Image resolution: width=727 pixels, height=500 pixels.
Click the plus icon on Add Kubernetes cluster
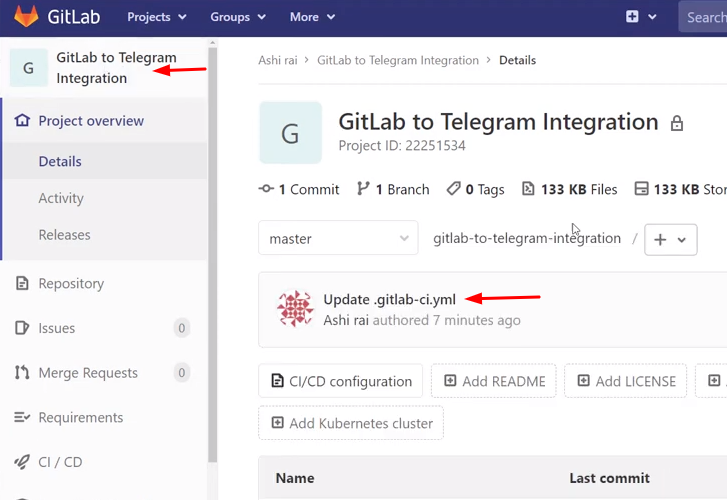pyautogui.click(x=277, y=423)
